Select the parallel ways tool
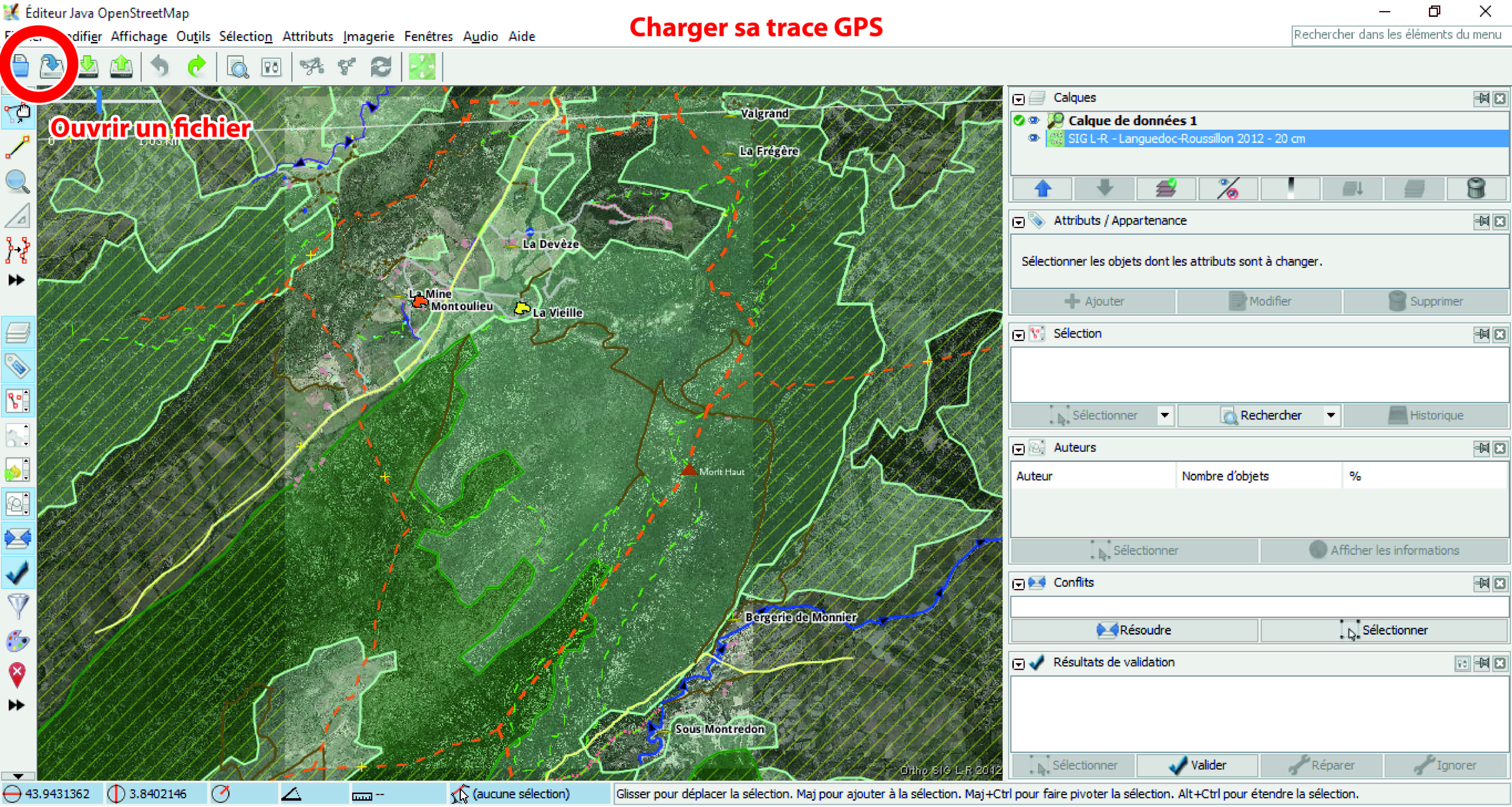The height and width of the screenshot is (807, 1512). pyautogui.click(x=18, y=250)
